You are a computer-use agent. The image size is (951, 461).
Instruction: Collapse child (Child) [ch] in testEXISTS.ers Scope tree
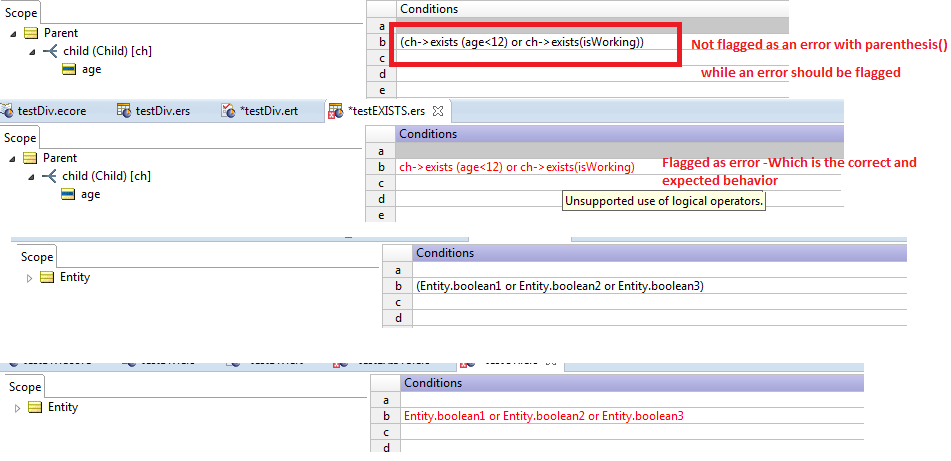[33, 177]
